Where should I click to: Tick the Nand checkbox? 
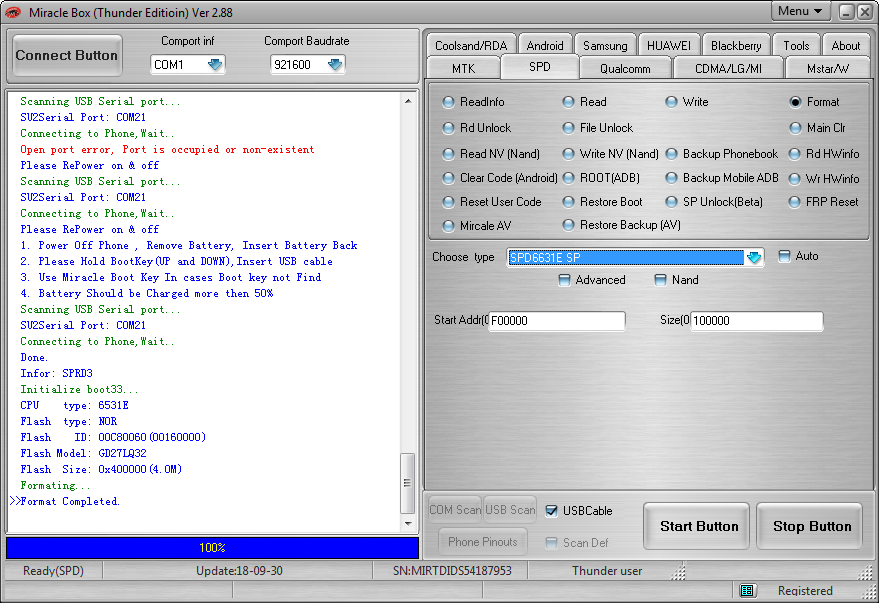pos(660,280)
